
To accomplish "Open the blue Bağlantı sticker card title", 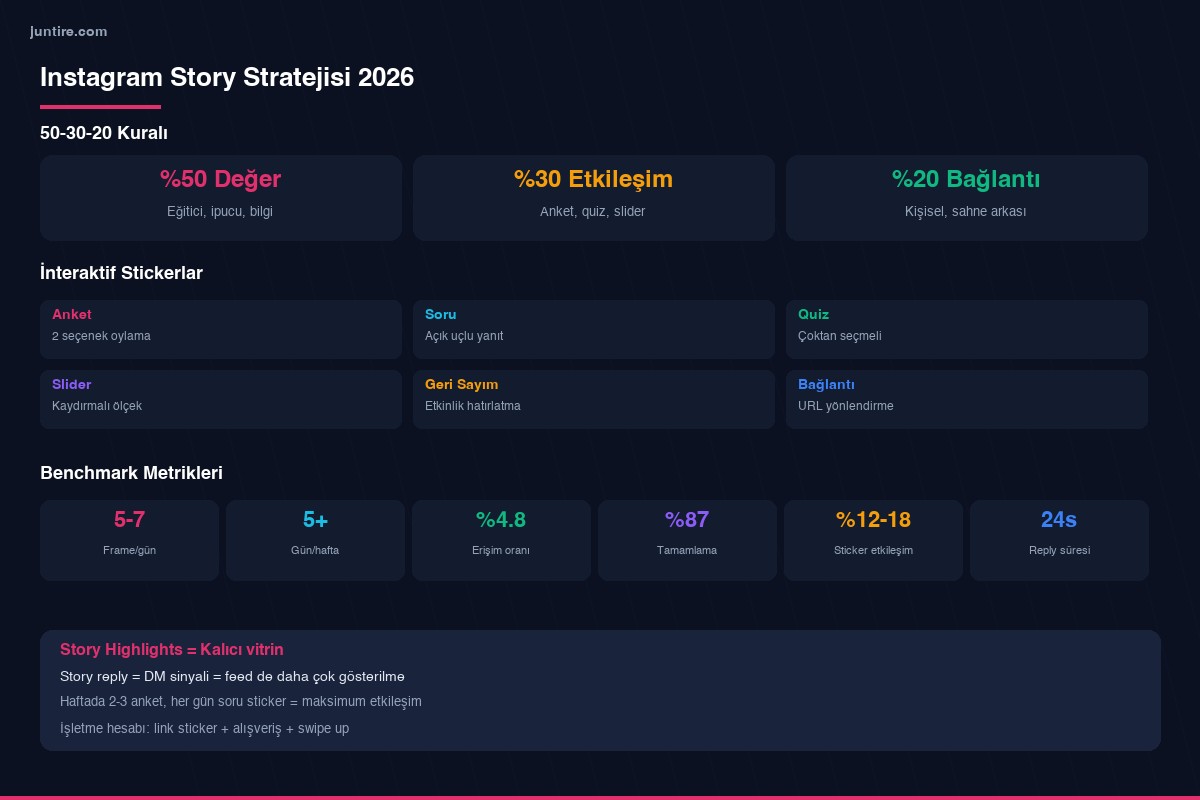I will (x=826, y=384).
